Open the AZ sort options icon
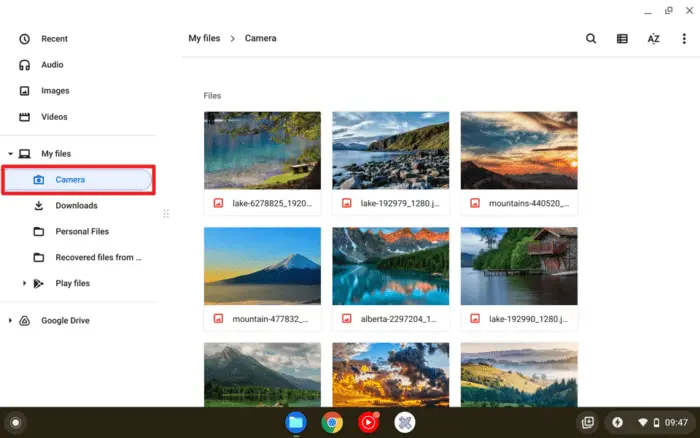This screenshot has width=700, height=438. 653,39
